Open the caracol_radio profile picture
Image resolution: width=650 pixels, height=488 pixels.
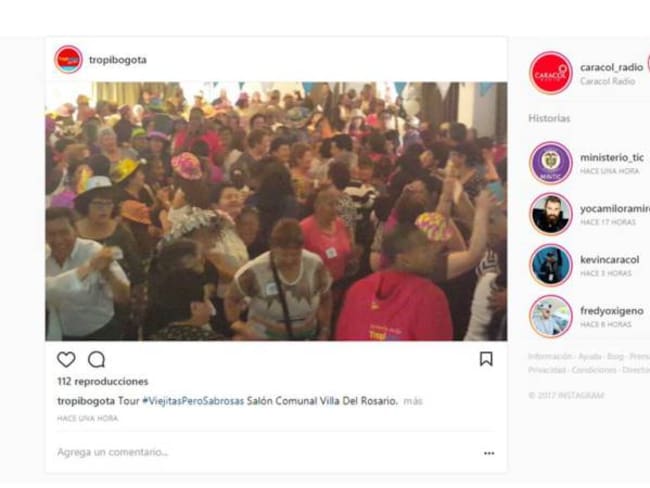(x=551, y=73)
